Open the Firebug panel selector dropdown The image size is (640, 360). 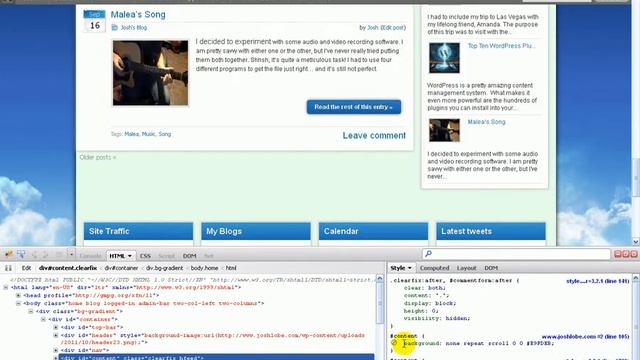71,255
